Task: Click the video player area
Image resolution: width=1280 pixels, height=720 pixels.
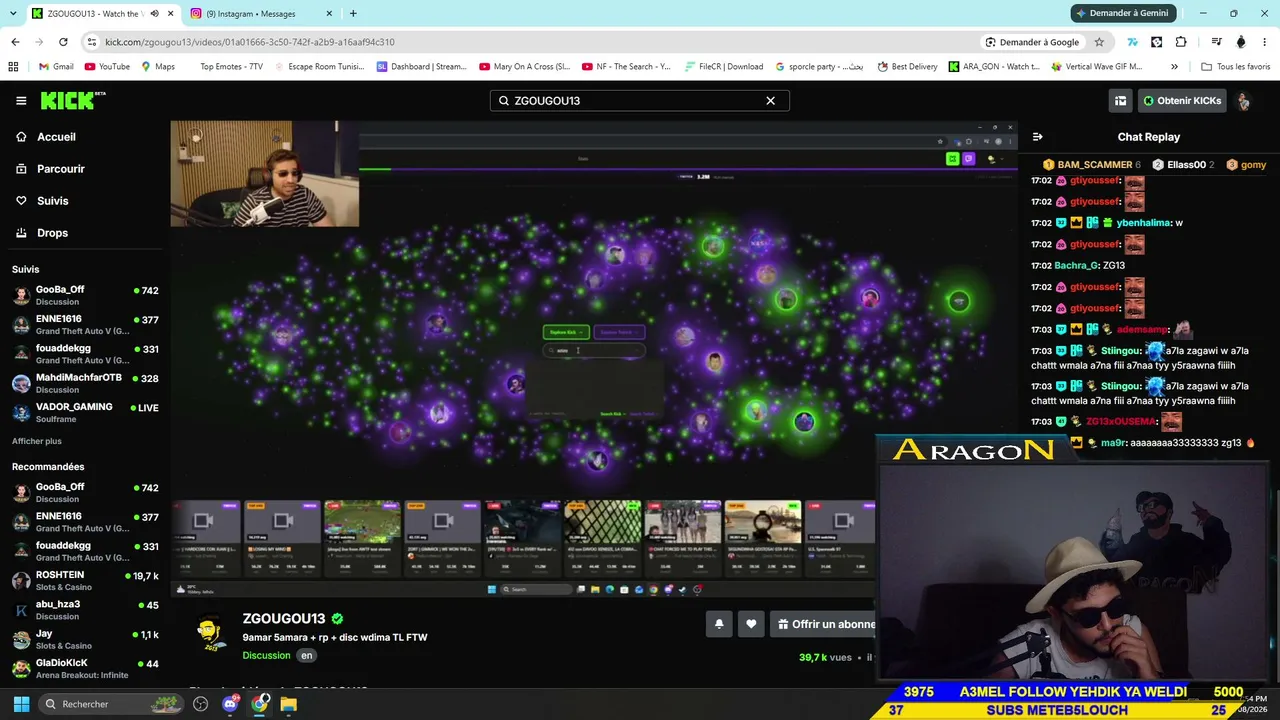Action: coord(594,360)
